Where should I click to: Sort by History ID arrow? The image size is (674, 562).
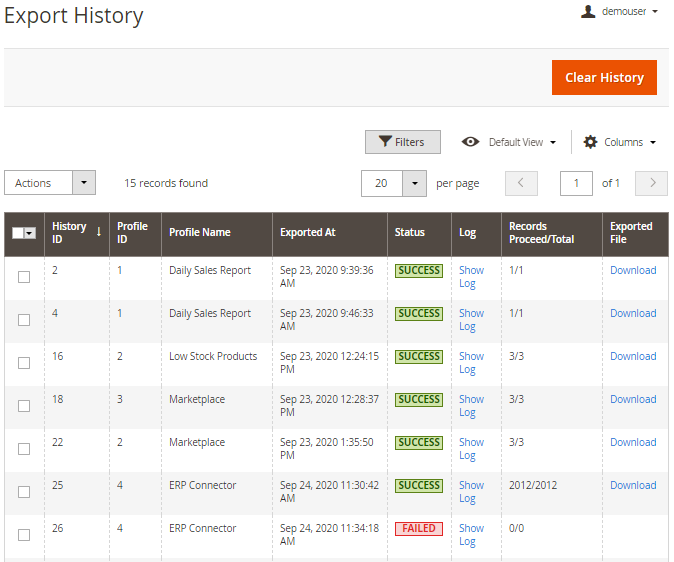click(99, 232)
